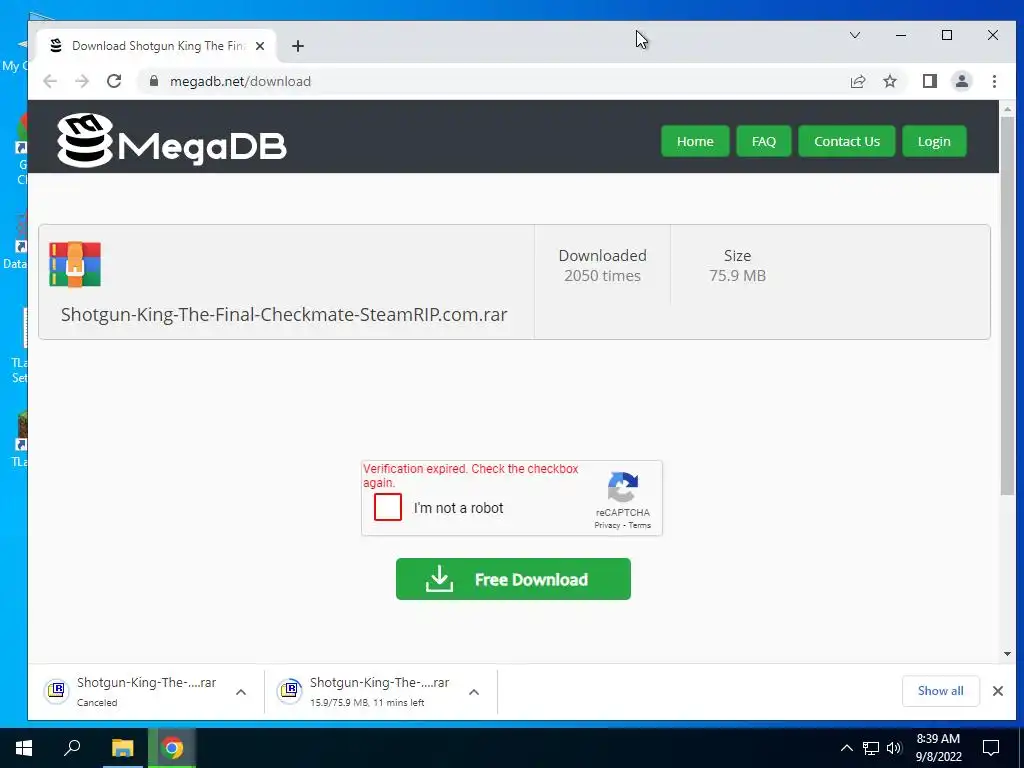Image resolution: width=1024 pixels, height=768 pixels.
Task: Expand options for the canceled download
Action: pyautogui.click(x=241, y=692)
